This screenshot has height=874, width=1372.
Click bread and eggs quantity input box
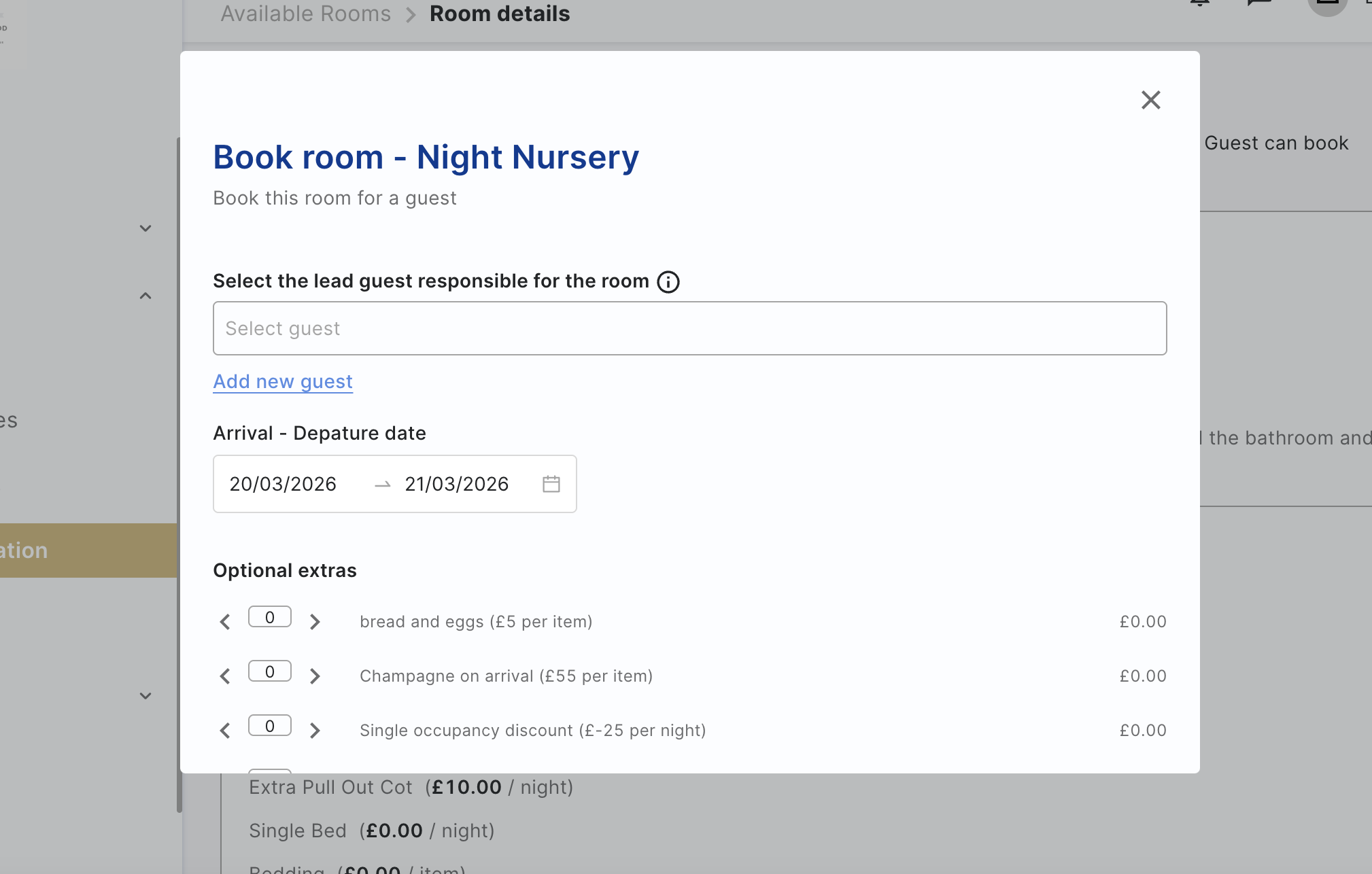pyautogui.click(x=270, y=617)
